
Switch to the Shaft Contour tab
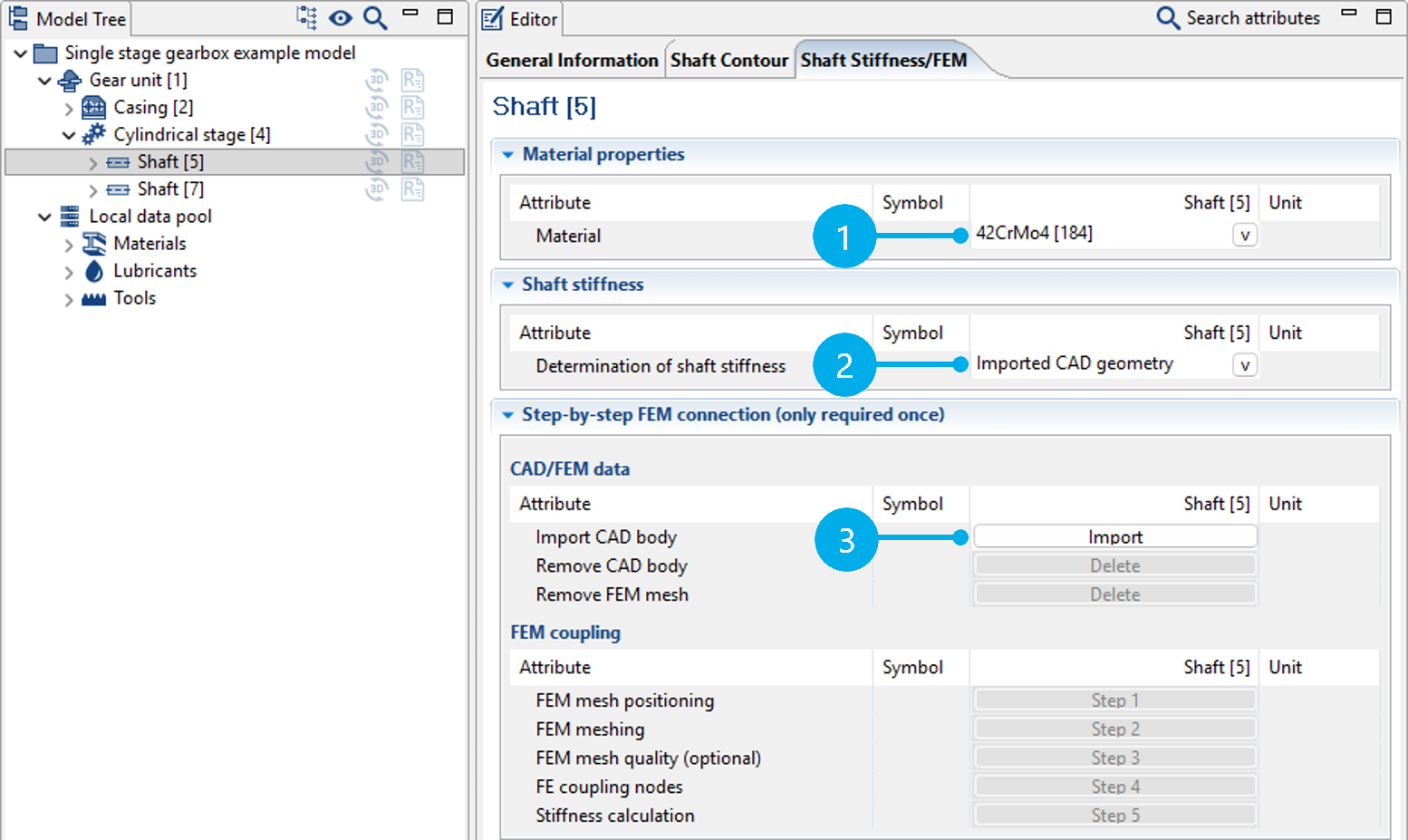coord(728,61)
